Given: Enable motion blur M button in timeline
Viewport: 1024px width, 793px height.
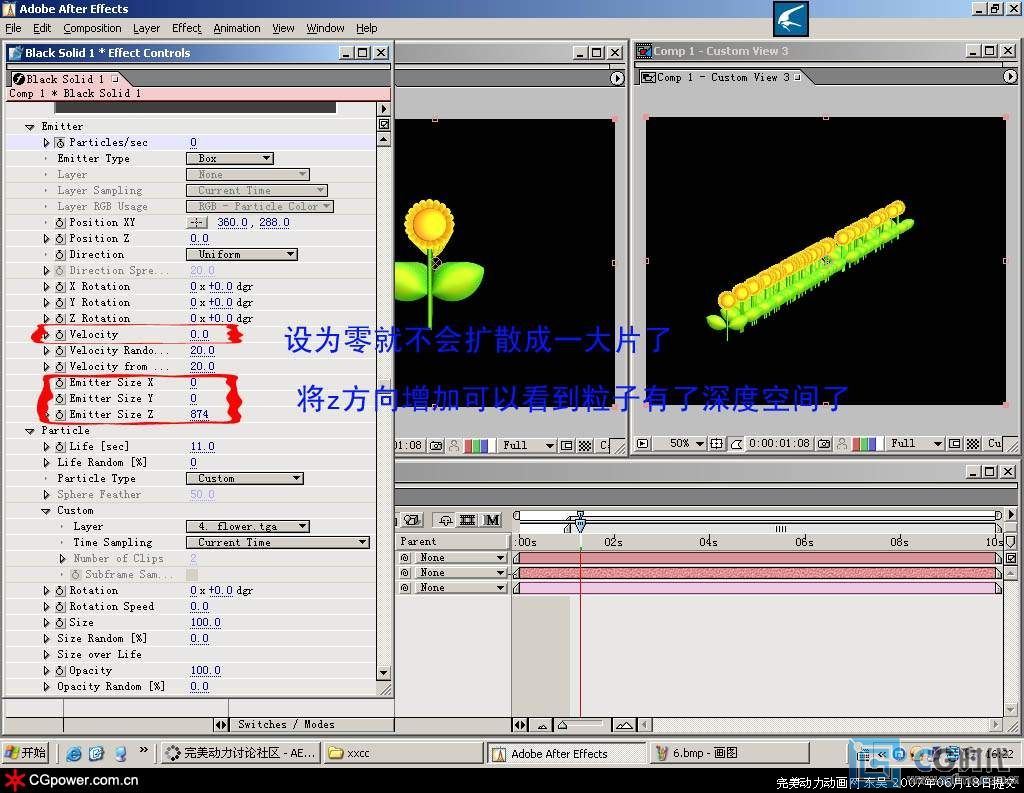Looking at the screenshot, I should (492, 520).
